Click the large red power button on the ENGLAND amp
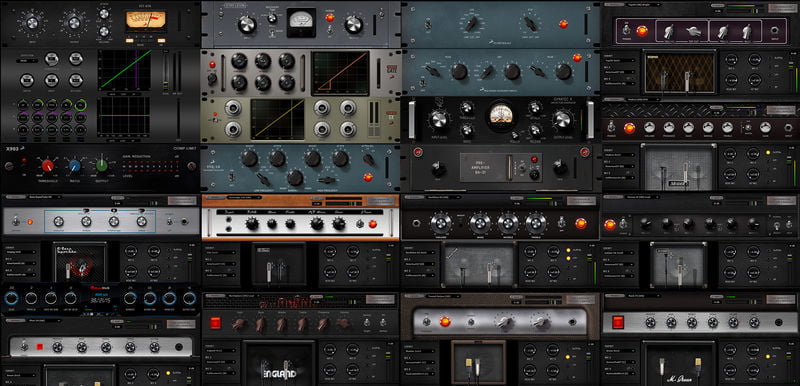This screenshot has height=386, width=800. click(215, 323)
